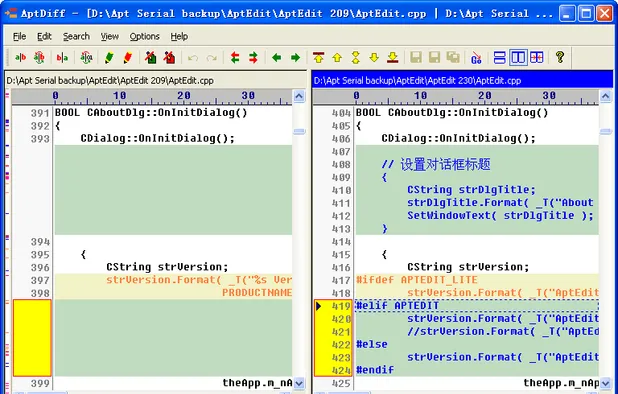The width and height of the screenshot is (618, 394).
Task: Click the left file path AptEdit 209\AptEdit.cpp header
Action: point(155,80)
